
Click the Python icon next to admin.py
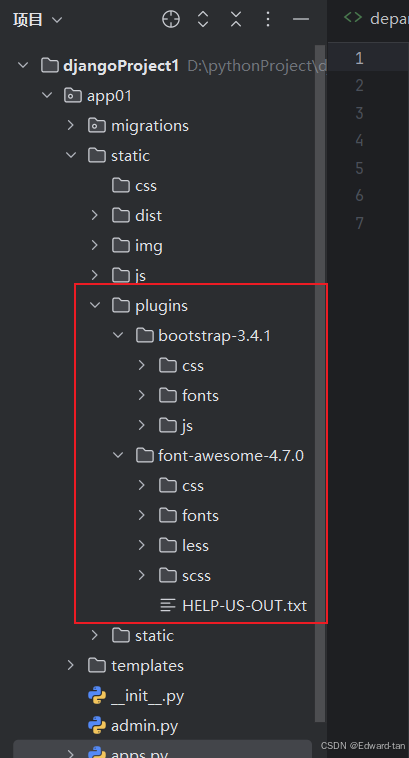point(97,726)
